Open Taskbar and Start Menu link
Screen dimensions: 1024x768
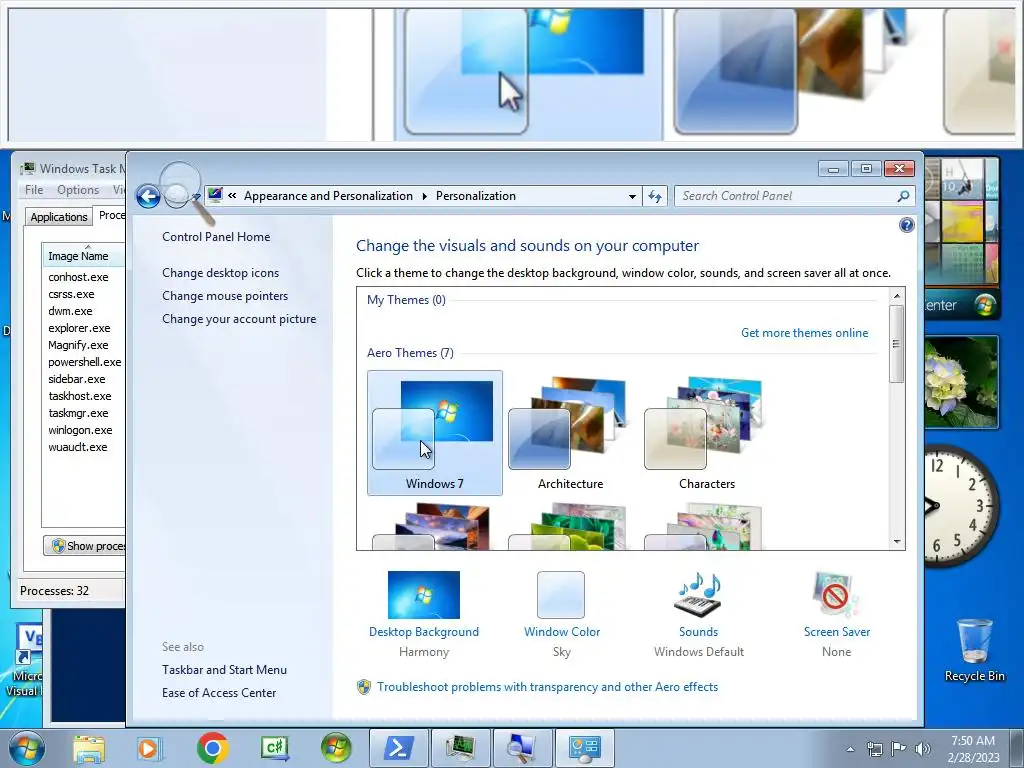(225, 670)
